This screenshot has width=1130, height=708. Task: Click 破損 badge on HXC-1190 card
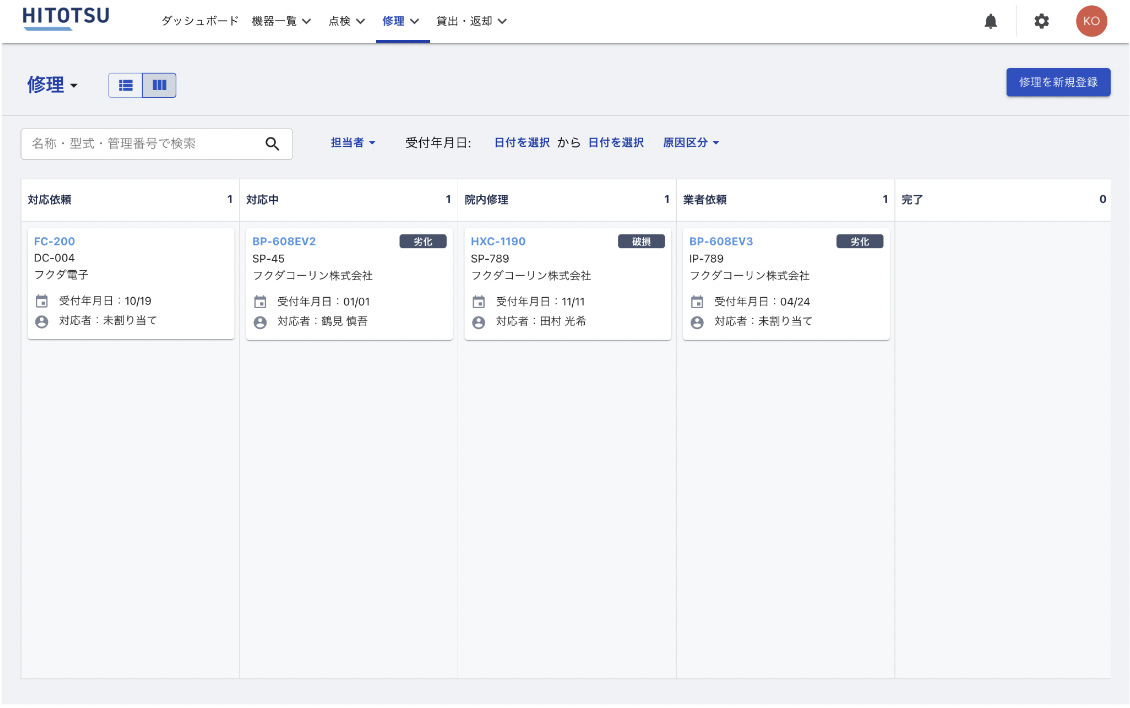(641, 242)
